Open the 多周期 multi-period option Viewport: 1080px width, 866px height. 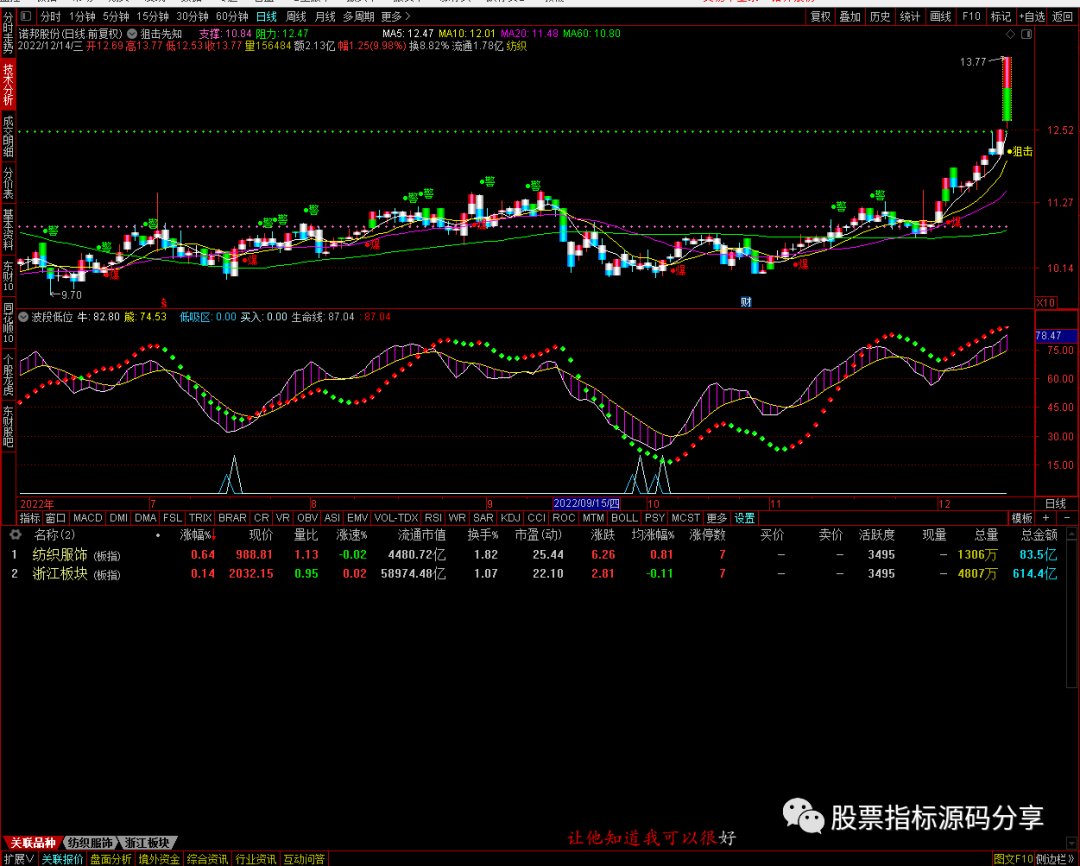(x=359, y=16)
